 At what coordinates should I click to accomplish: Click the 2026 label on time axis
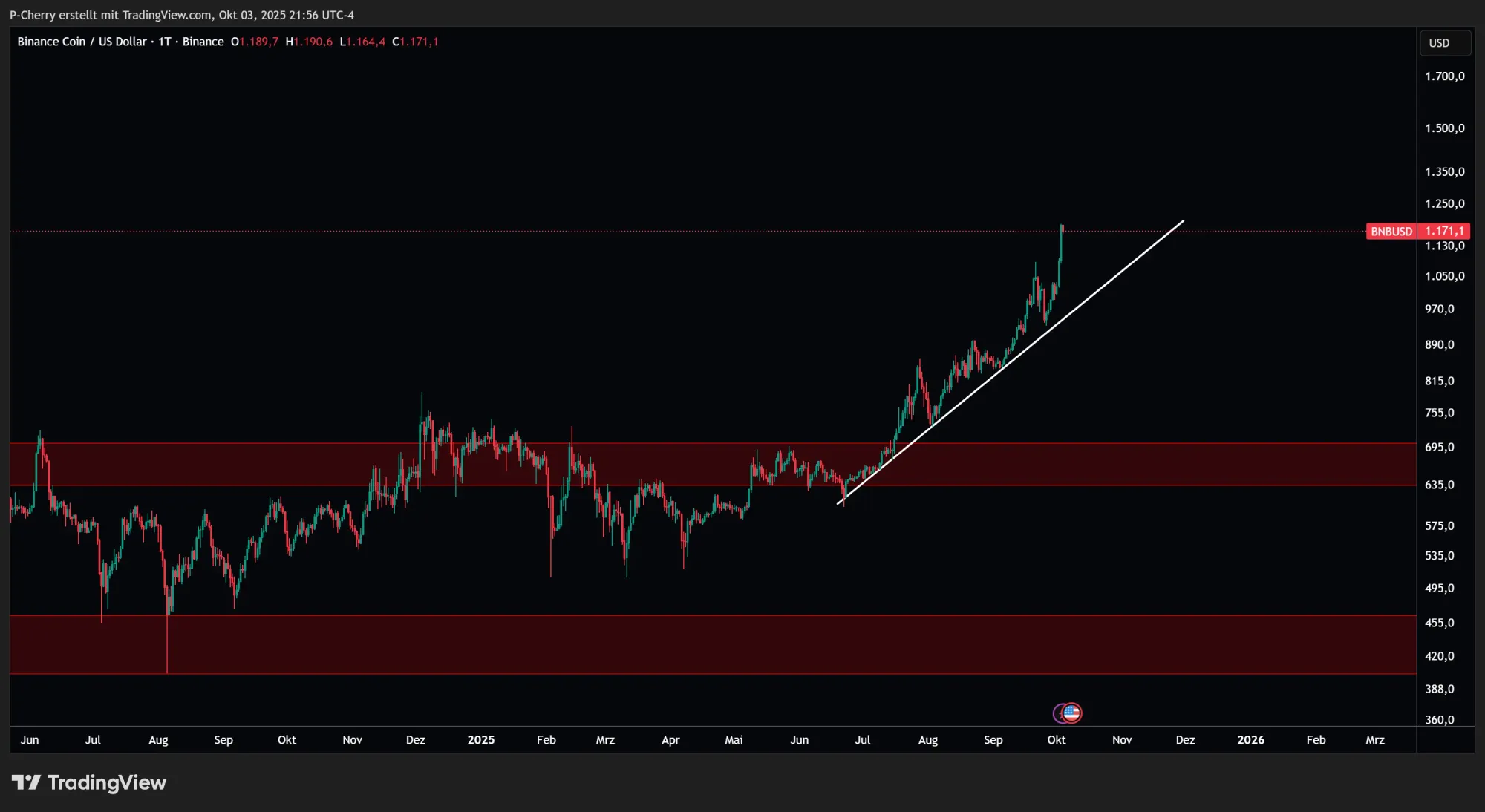coord(1250,740)
